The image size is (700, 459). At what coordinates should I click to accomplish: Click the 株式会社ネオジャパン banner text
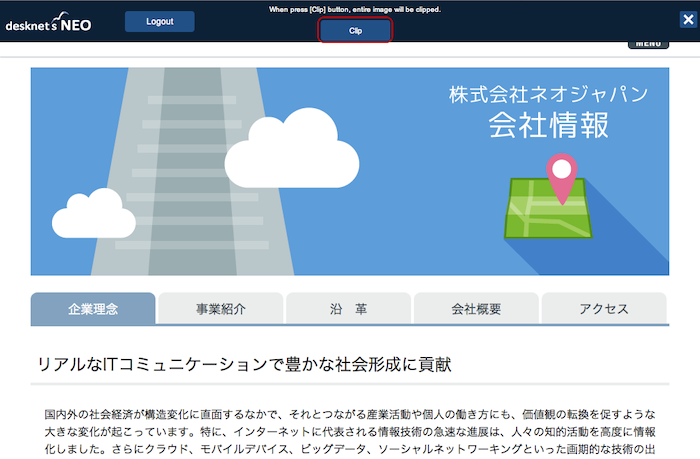548,94
